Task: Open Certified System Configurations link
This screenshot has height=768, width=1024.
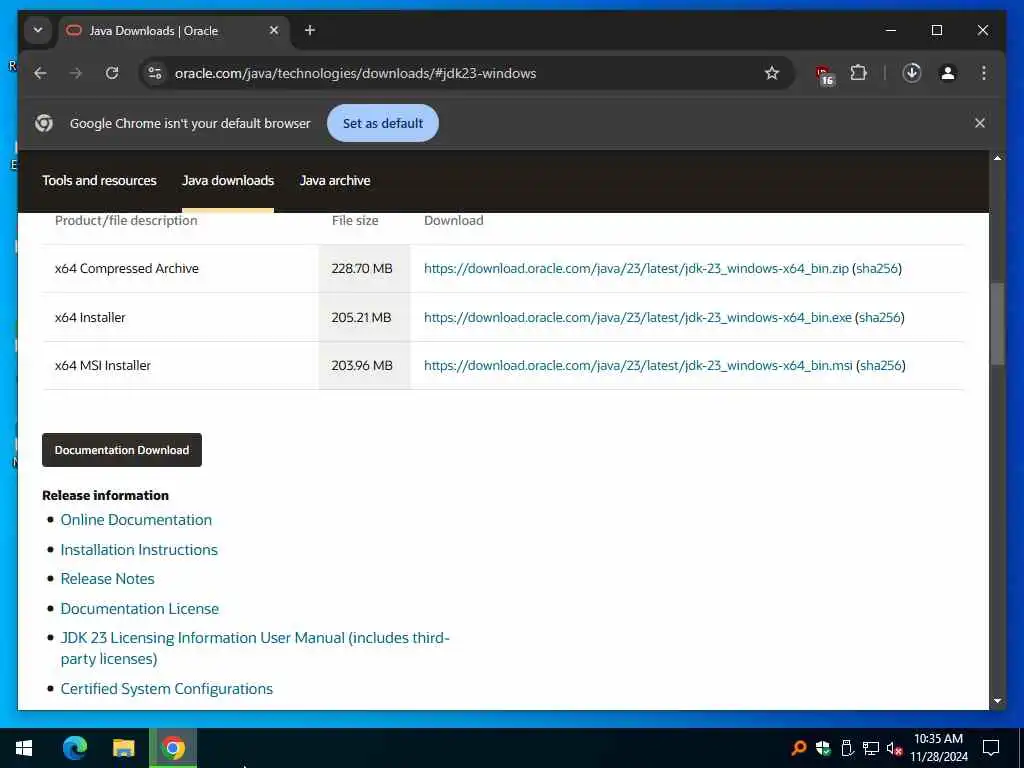Action: [x=167, y=689]
